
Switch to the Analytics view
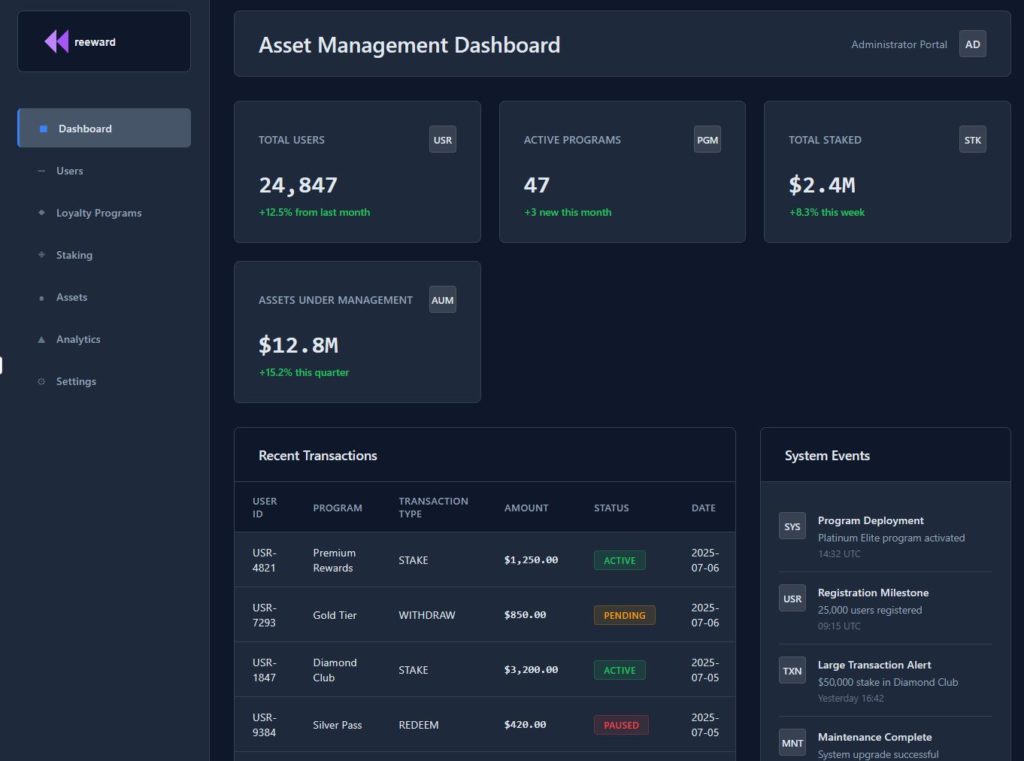click(104, 339)
